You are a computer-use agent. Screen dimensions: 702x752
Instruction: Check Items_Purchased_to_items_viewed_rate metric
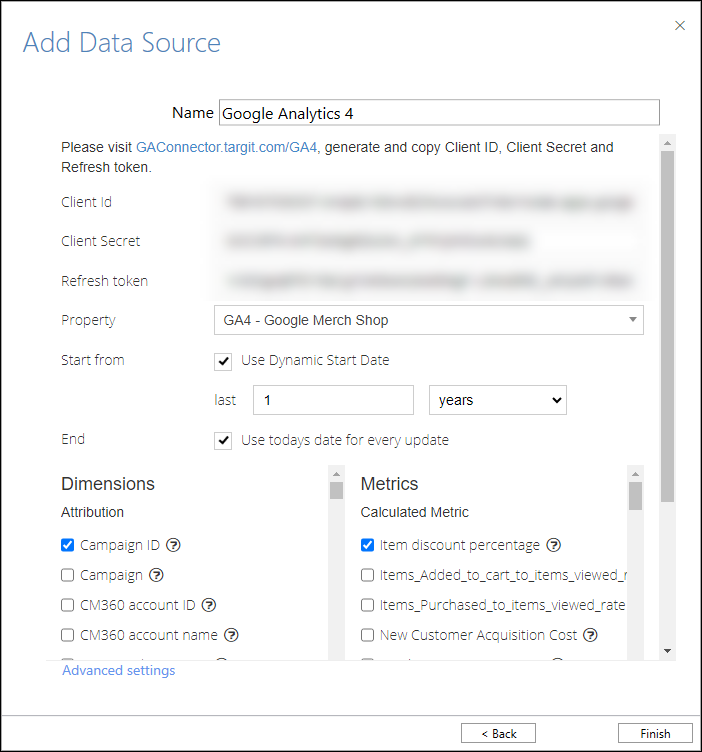367,605
